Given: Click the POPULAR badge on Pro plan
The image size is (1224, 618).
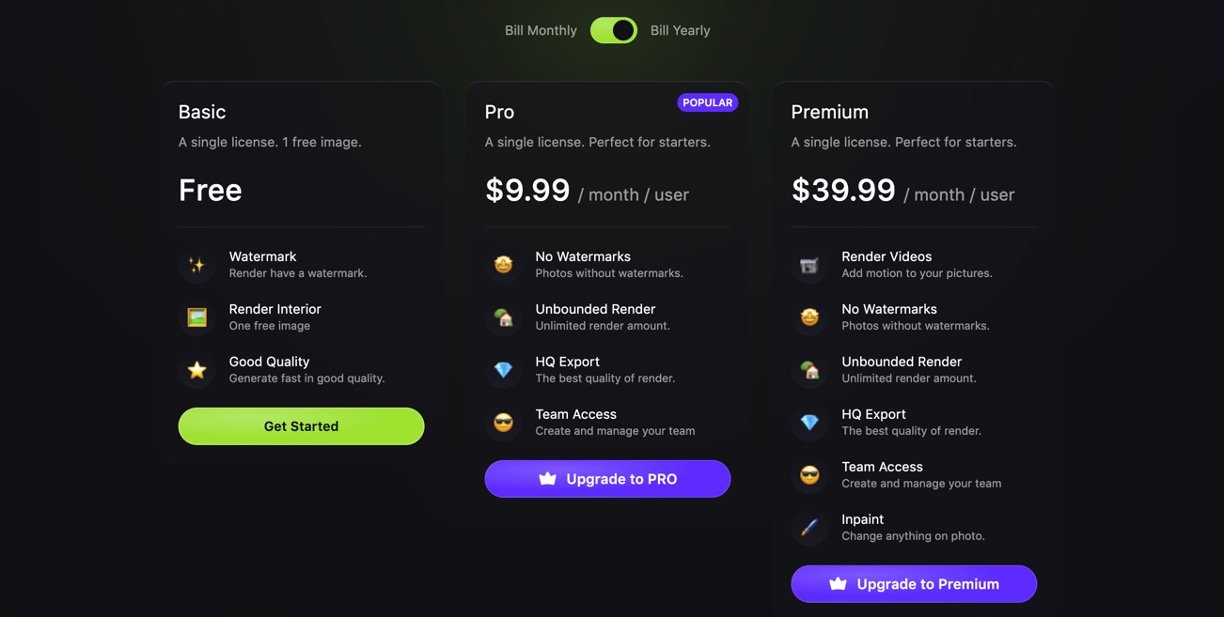Looking at the screenshot, I should coord(707,103).
